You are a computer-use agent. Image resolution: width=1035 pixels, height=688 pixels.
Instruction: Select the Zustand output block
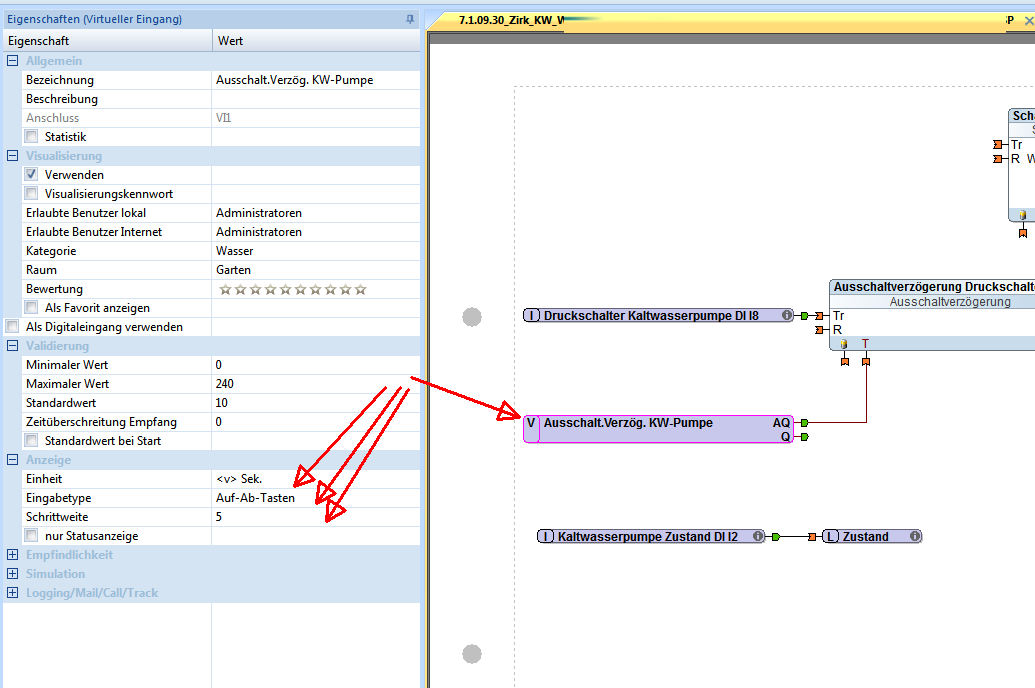[872, 536]
